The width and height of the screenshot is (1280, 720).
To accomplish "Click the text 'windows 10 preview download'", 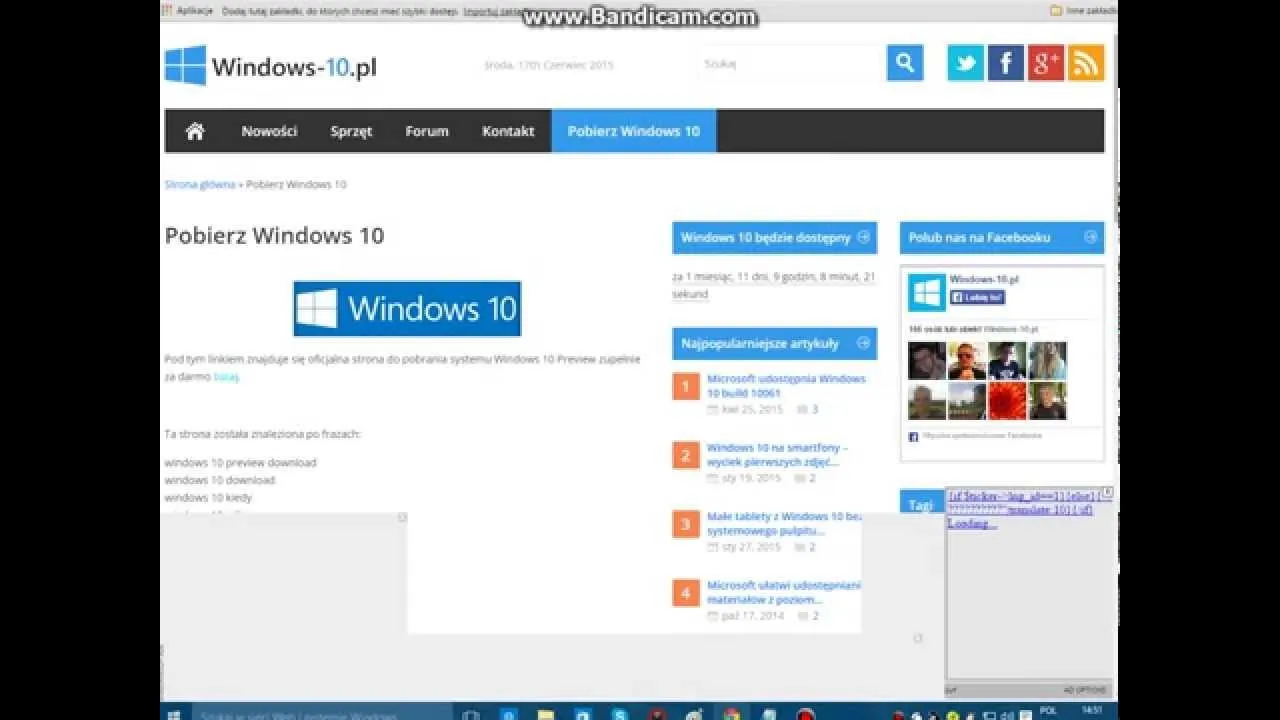I will [x=240, y=462].
